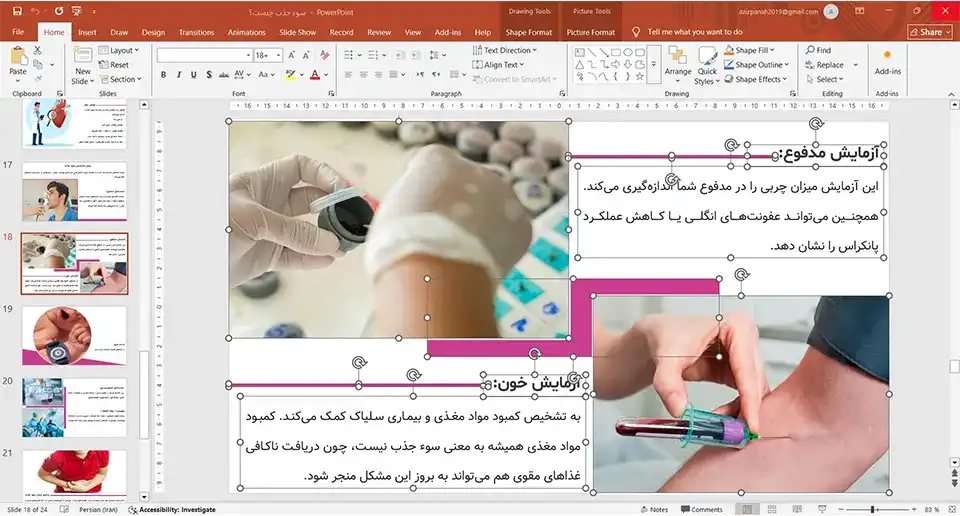
Task: Apply the text highlight color
Action: point(290,75)
